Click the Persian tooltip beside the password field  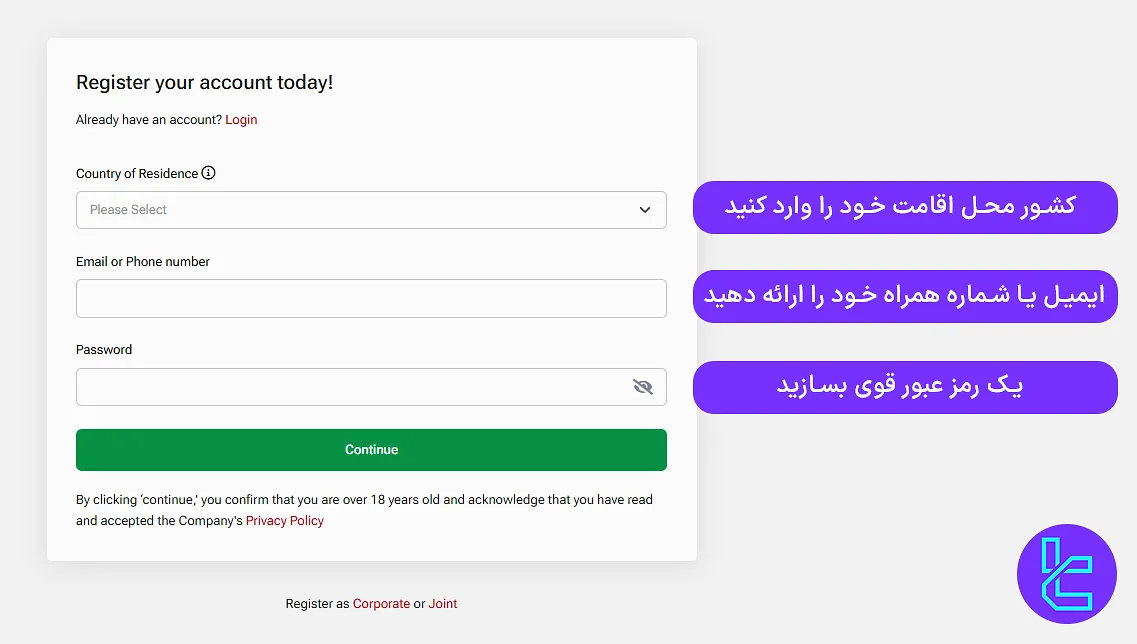[x=905, y=387]
